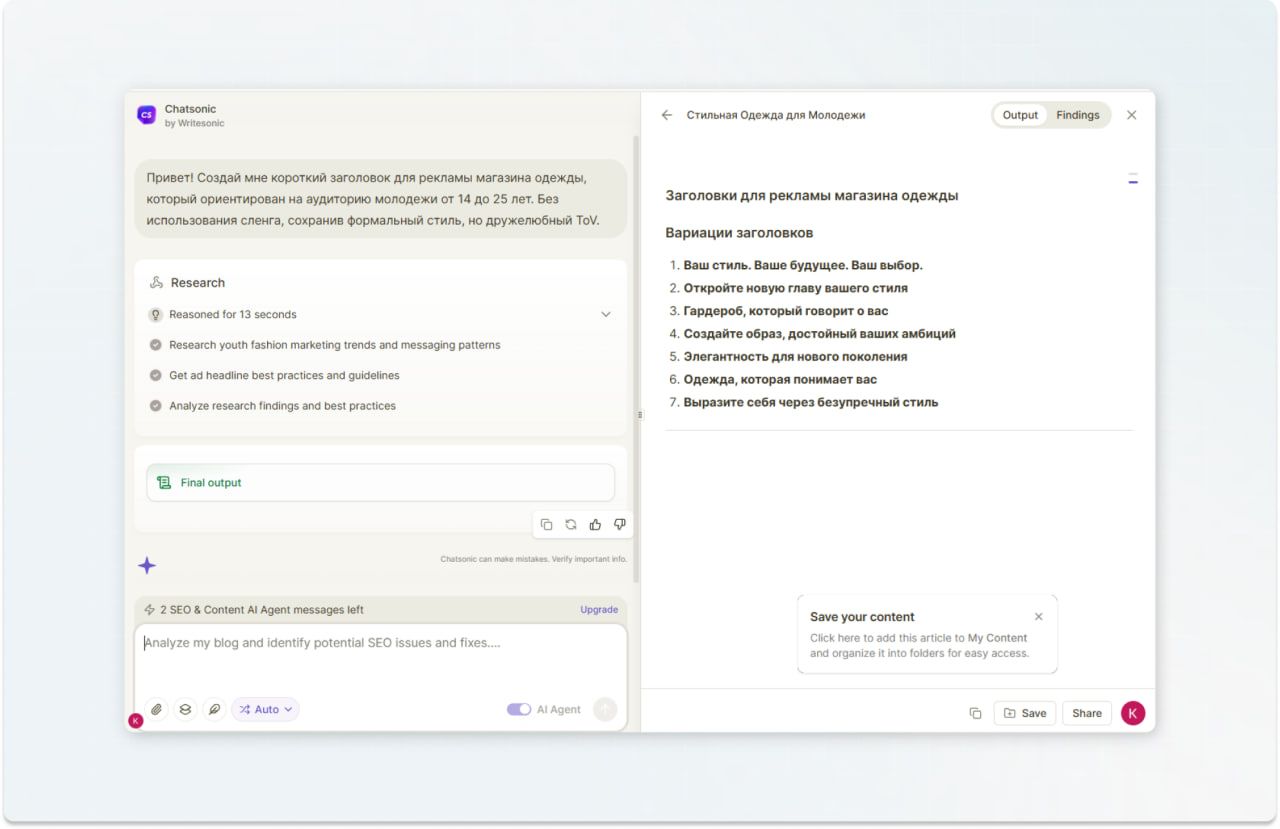Regenerate the chat response
This screenshot has height=829, width=1280.
tap(571, 524)
